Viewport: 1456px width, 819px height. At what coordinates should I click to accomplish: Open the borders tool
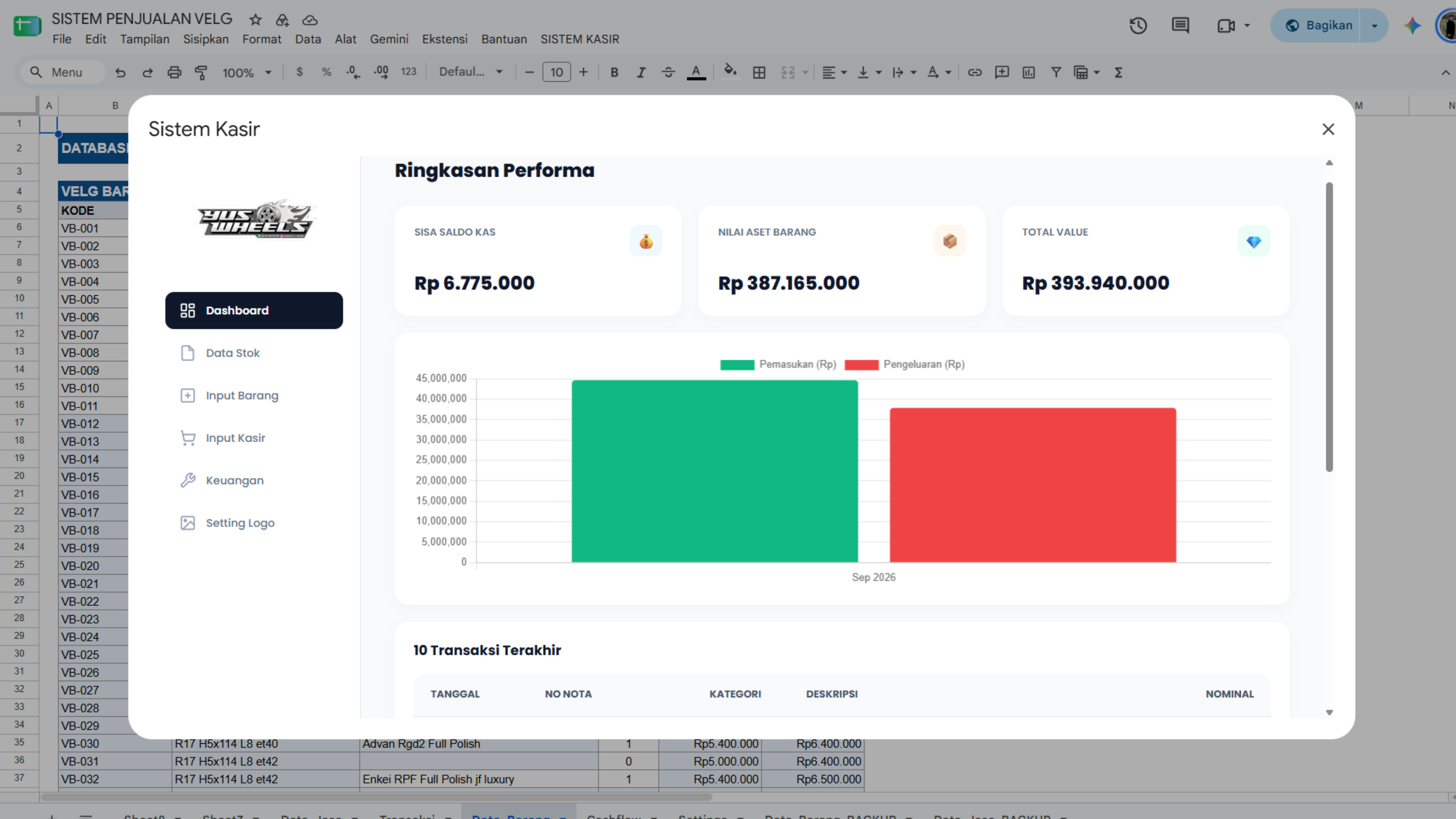coord(759,72)
